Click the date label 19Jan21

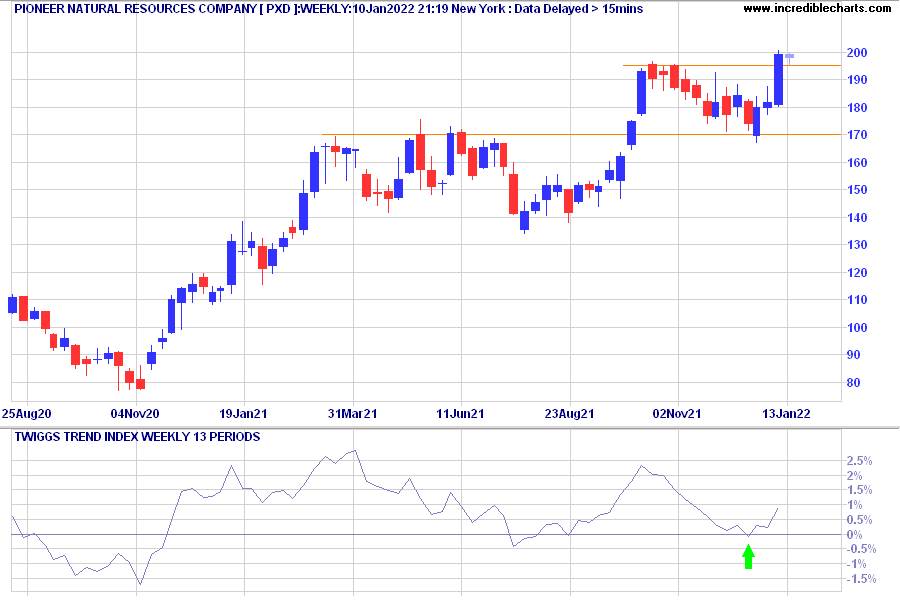[x=243, y=413]
